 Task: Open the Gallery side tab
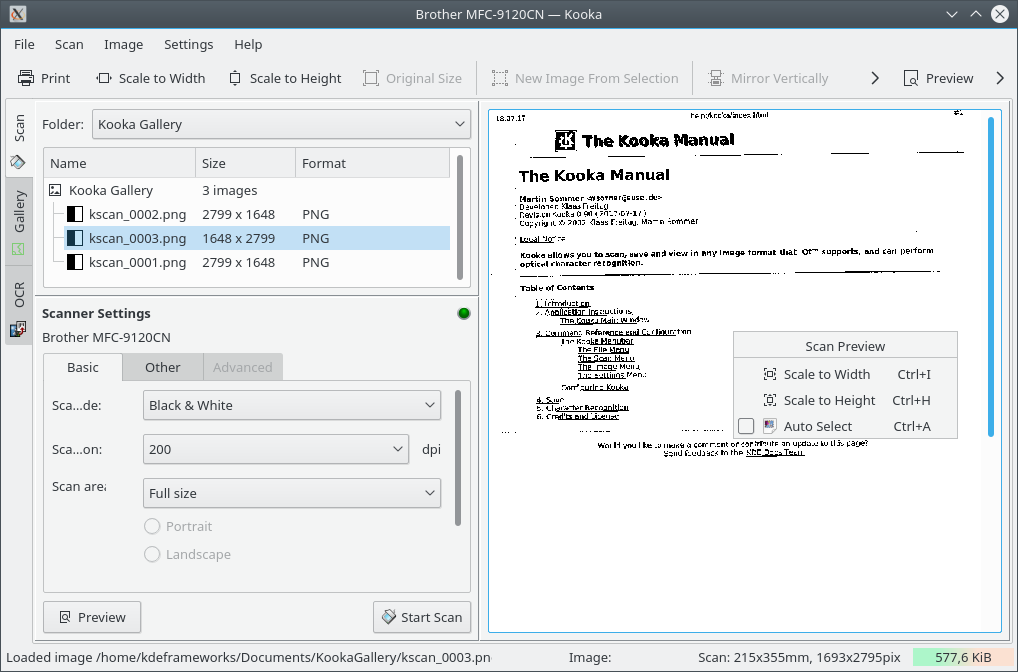pyautogui.click(x=19, y=220)
